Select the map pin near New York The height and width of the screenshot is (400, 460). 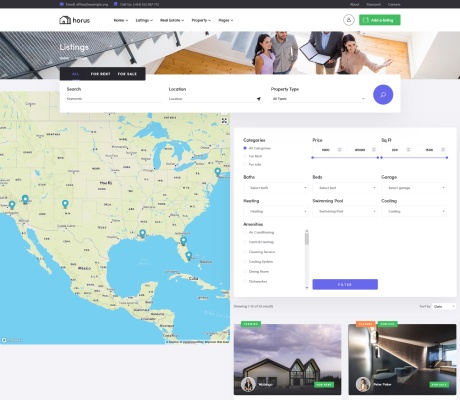click(218, 172)
